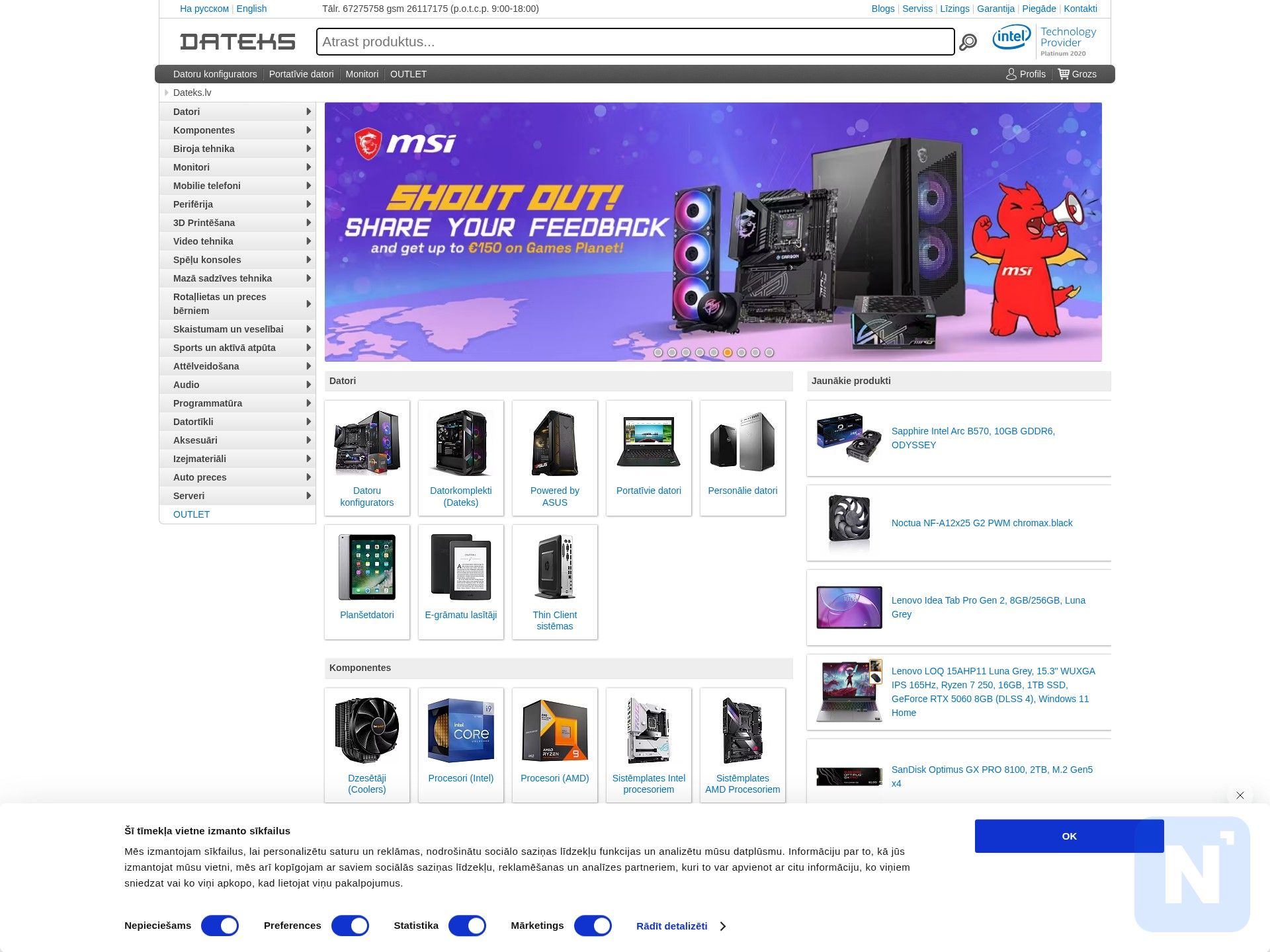Open the Personālie datori category image
The image size is (1270, 952).
(743, 443)
